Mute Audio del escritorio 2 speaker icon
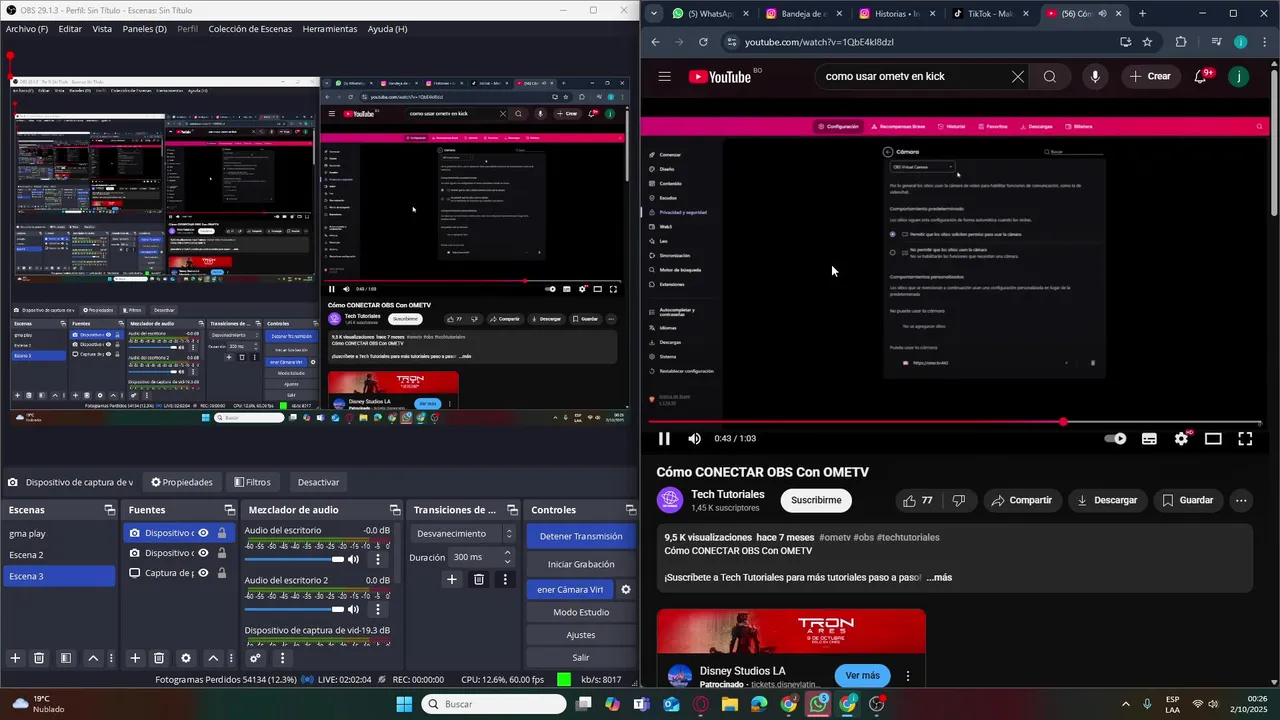 [x=353, y=609]
